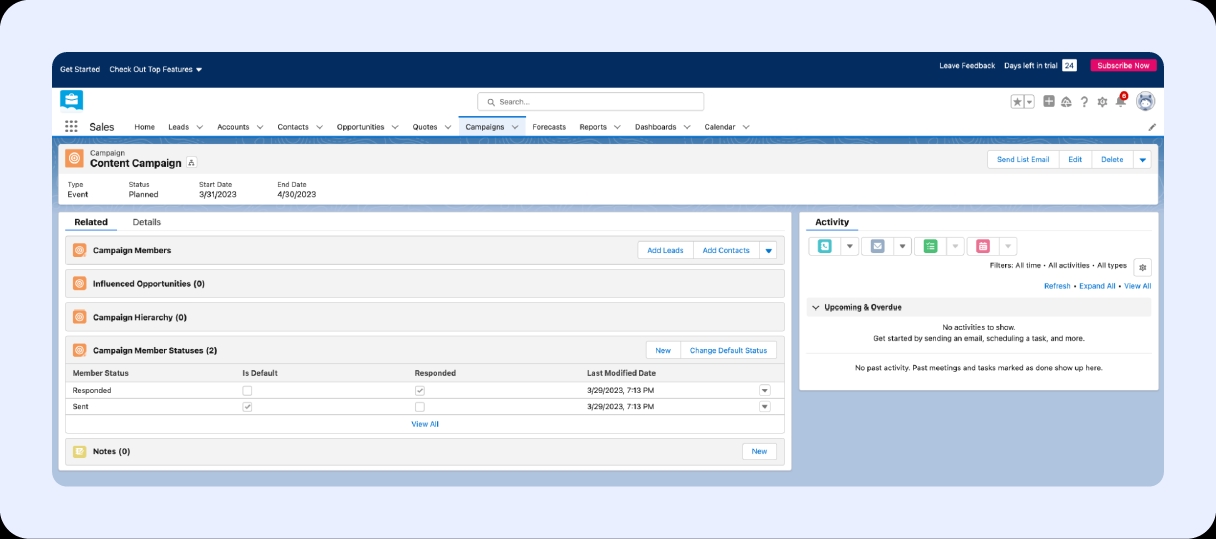The width and height of the screenshot is (1216, 539).
Task: Open the favorites list dropdown arrow
Action: coord(1029,101)
